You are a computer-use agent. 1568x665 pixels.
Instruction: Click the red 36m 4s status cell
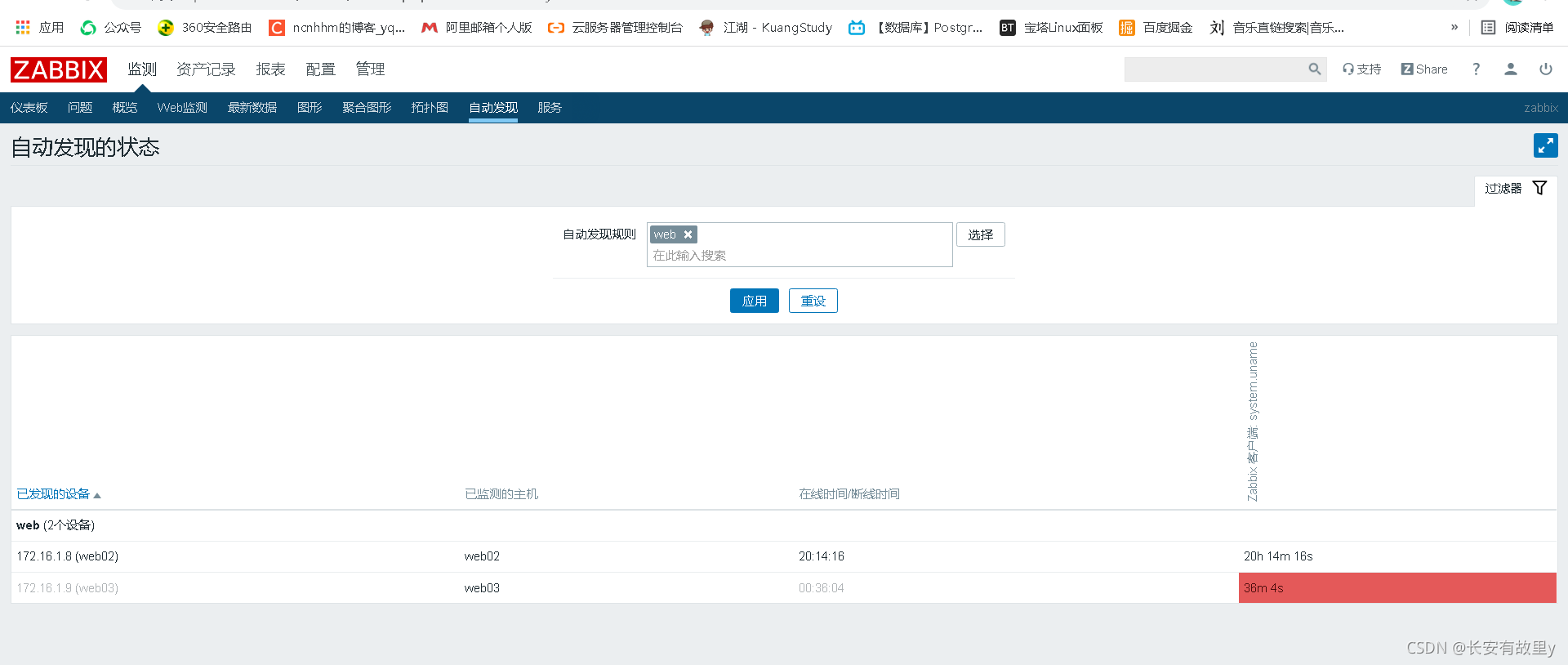pos(1397,588)
